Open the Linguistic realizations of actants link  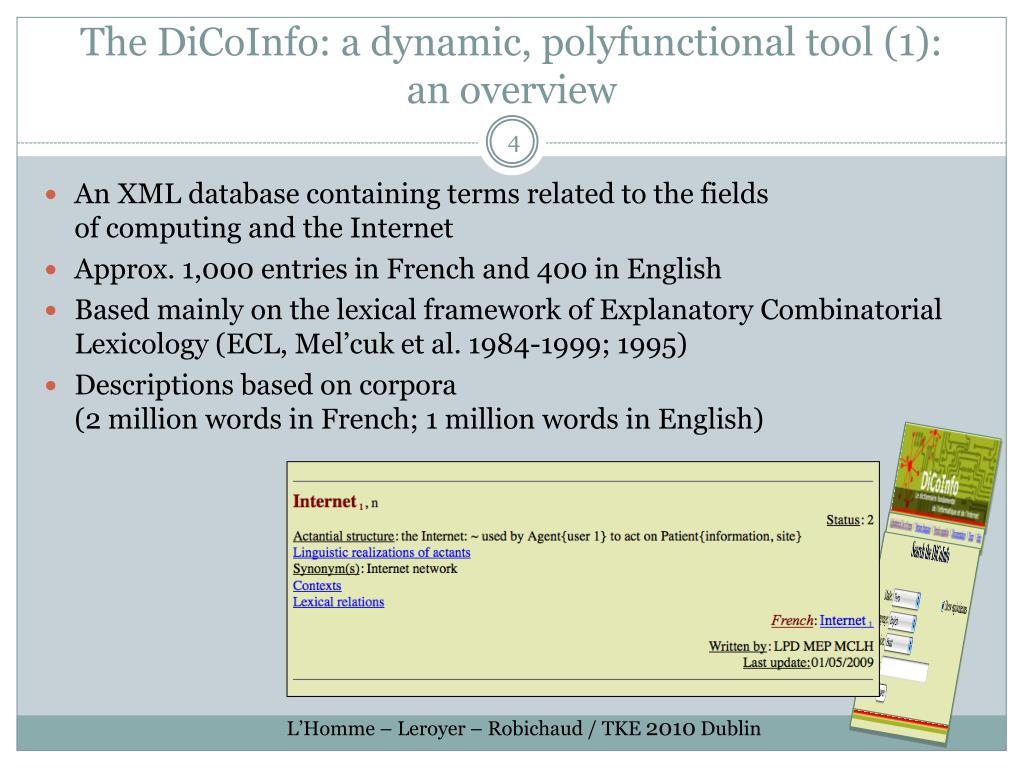(381, 552)
